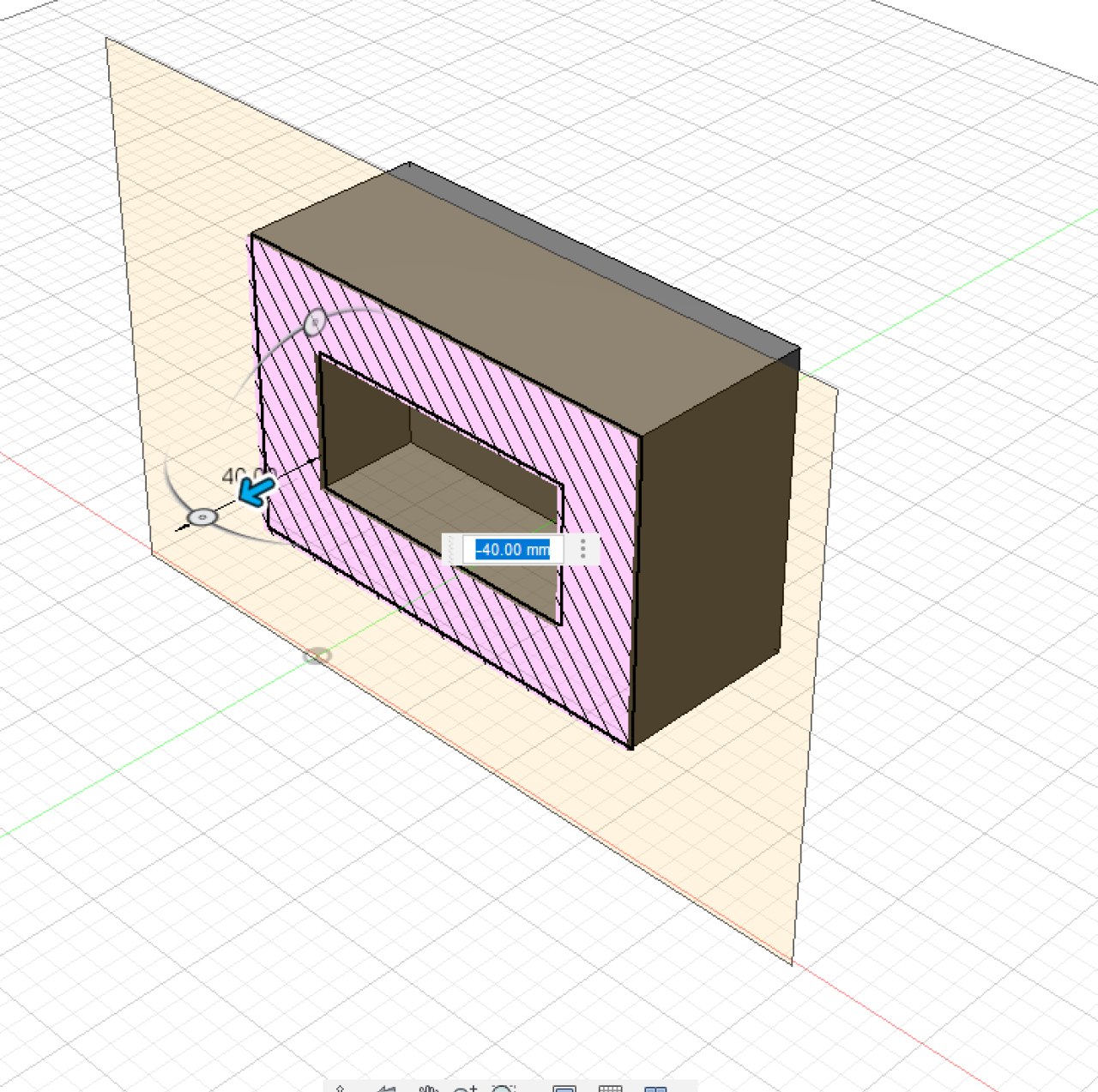Click the lower rotation handle on the arc
1098x1092 pixels.
tap(202, 518)
